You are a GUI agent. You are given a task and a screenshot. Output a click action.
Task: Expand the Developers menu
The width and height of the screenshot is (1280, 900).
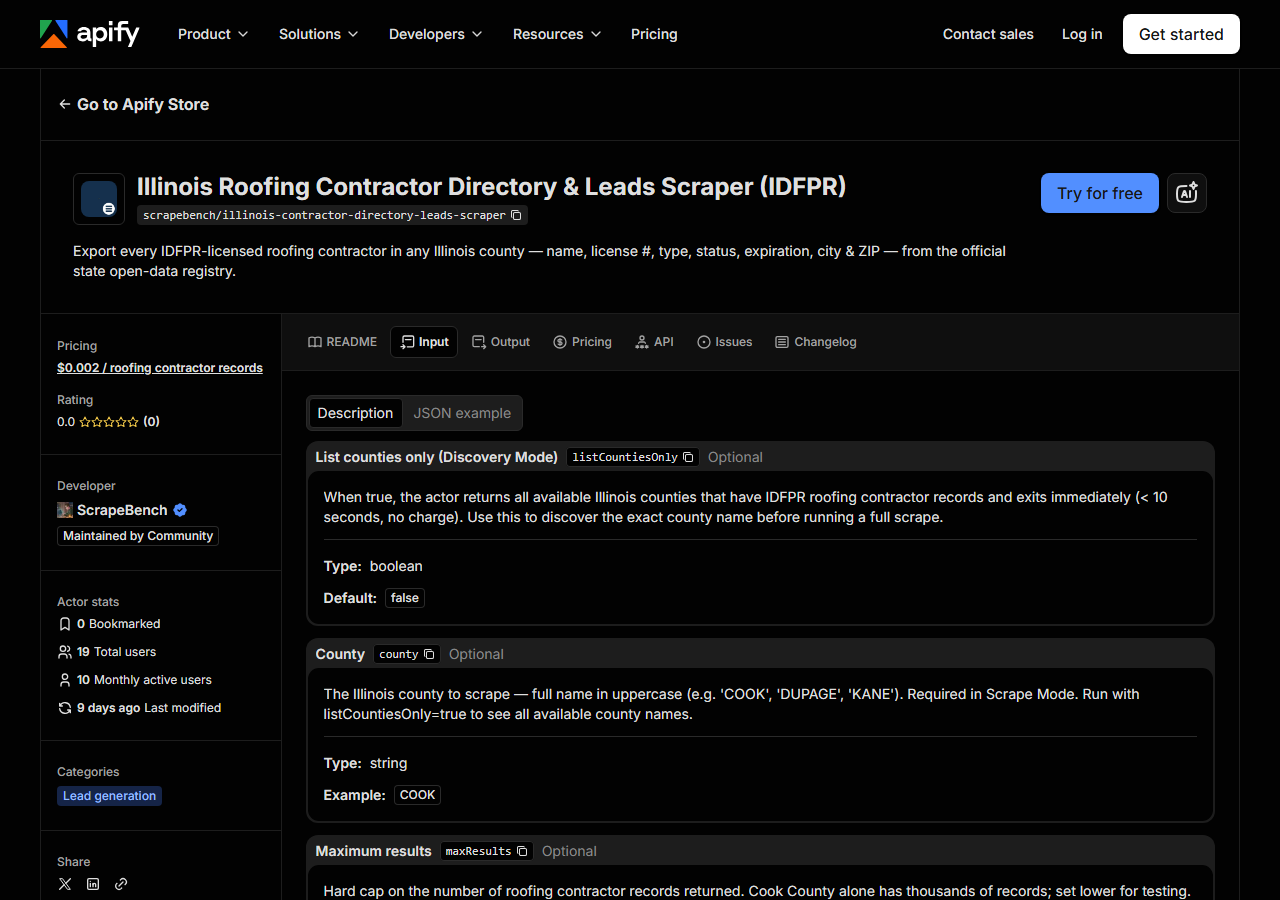coord(435,34)
